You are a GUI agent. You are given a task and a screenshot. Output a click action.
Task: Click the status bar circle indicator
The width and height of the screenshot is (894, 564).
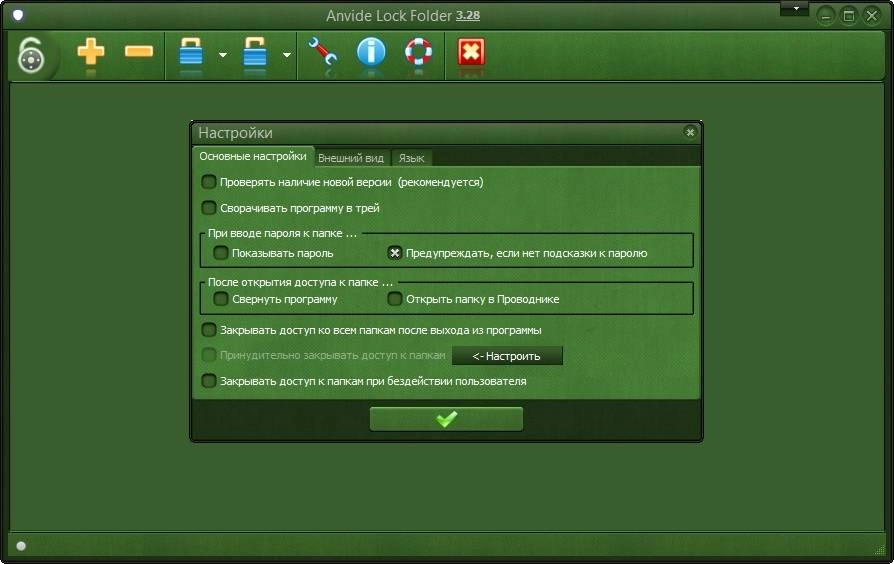click(x=21, y=546)
